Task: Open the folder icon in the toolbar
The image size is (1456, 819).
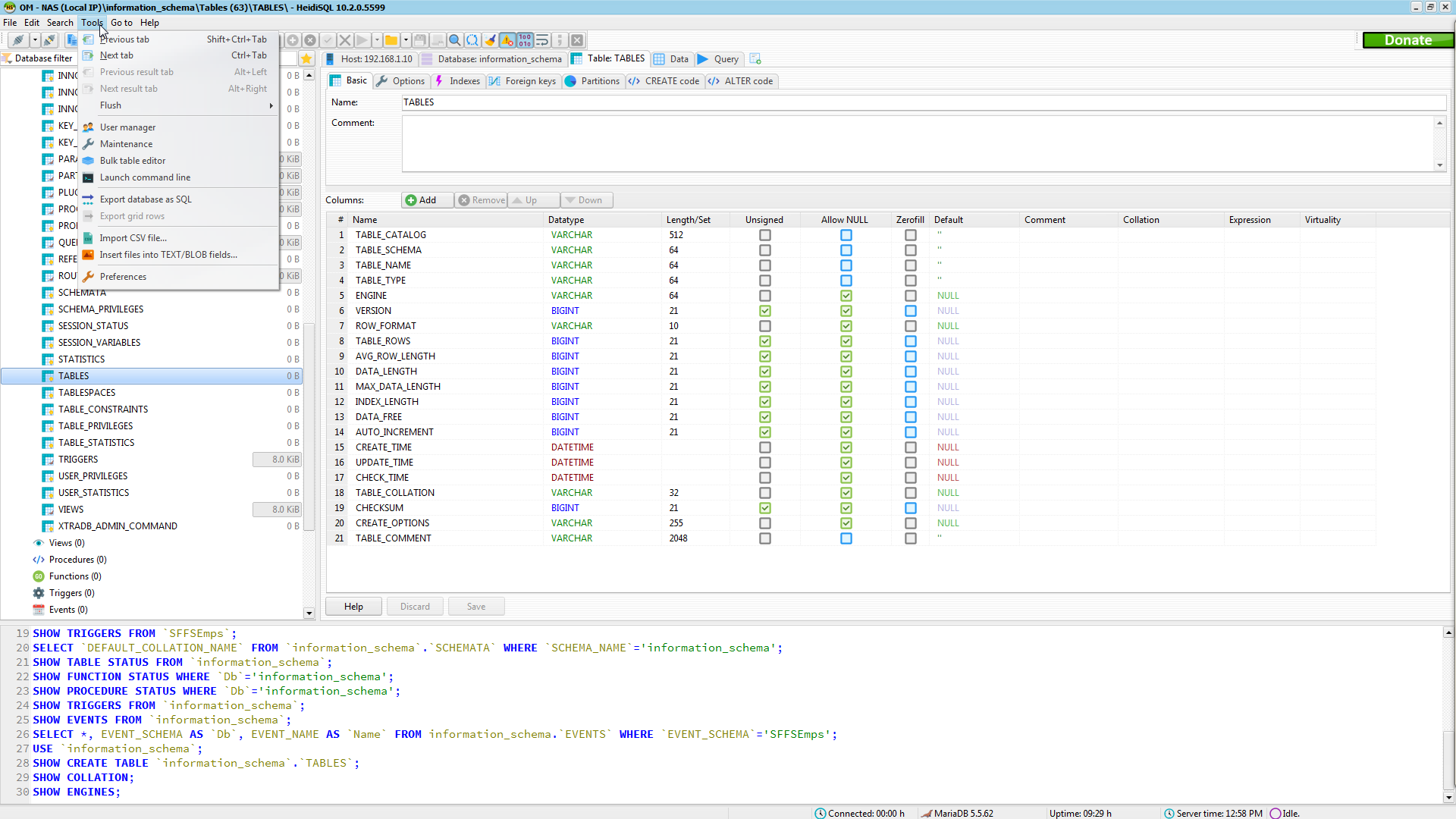Action: pyautogui.click(x=391, y=40)
